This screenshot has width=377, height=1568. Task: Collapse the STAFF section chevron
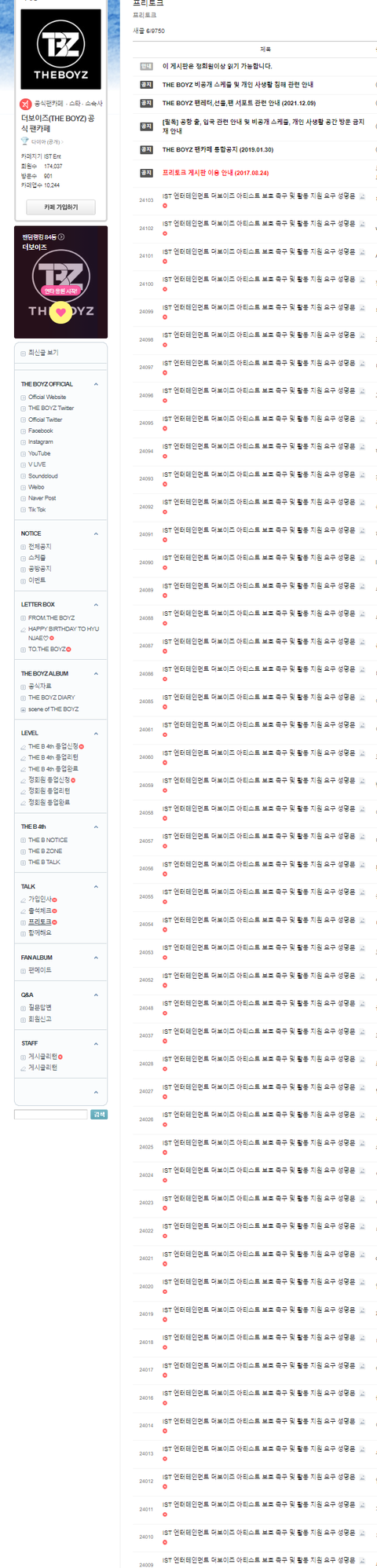point(96,1043)
